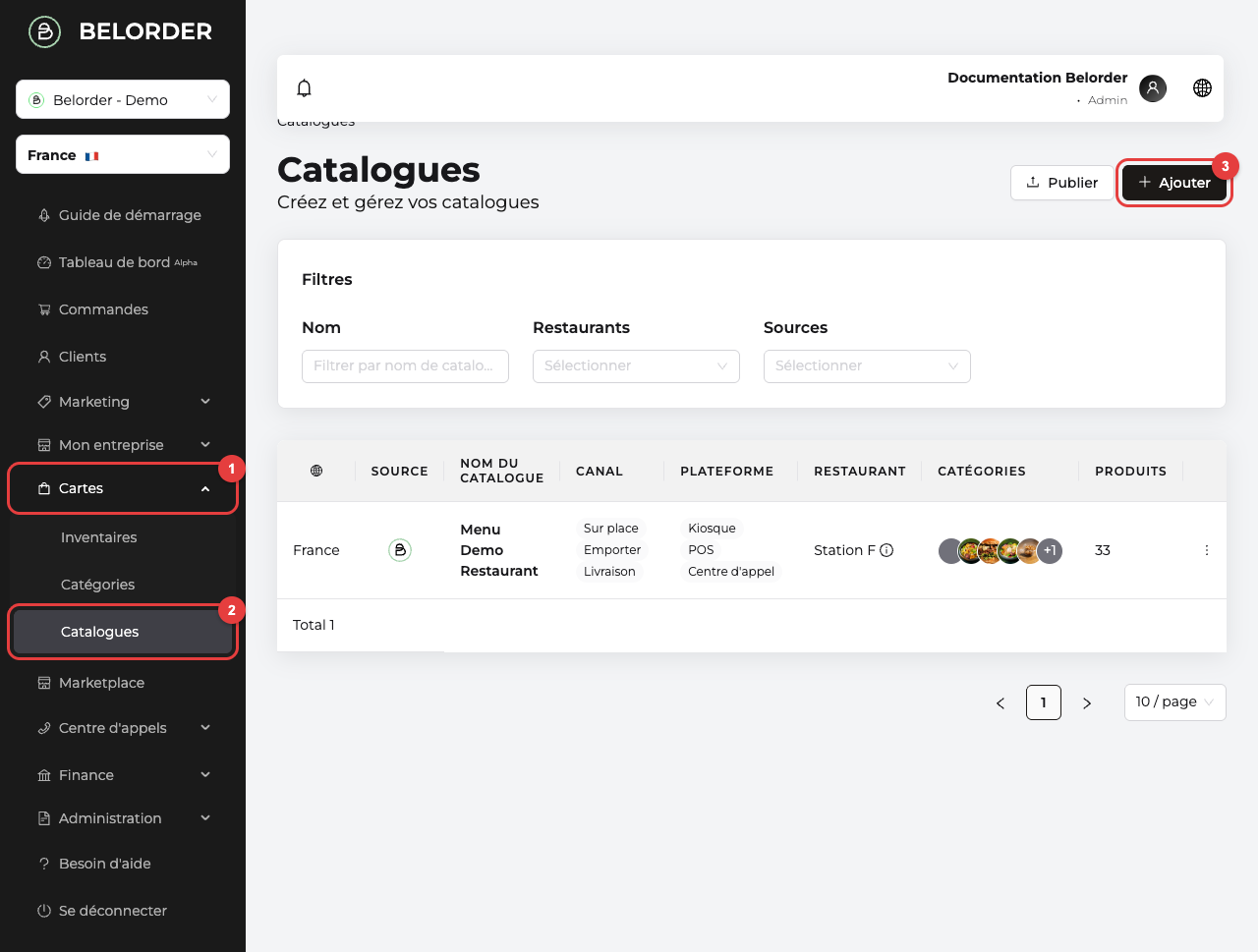This screenshot has height=952, width=1258.
Task: Open the notifications bell
Action: click(x=305, y=88)
